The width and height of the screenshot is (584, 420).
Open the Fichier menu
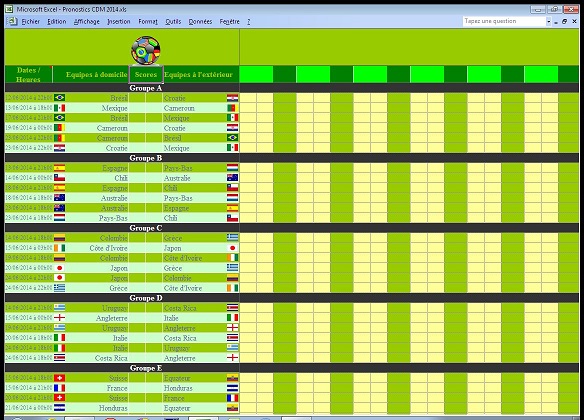tap(31, 22)
